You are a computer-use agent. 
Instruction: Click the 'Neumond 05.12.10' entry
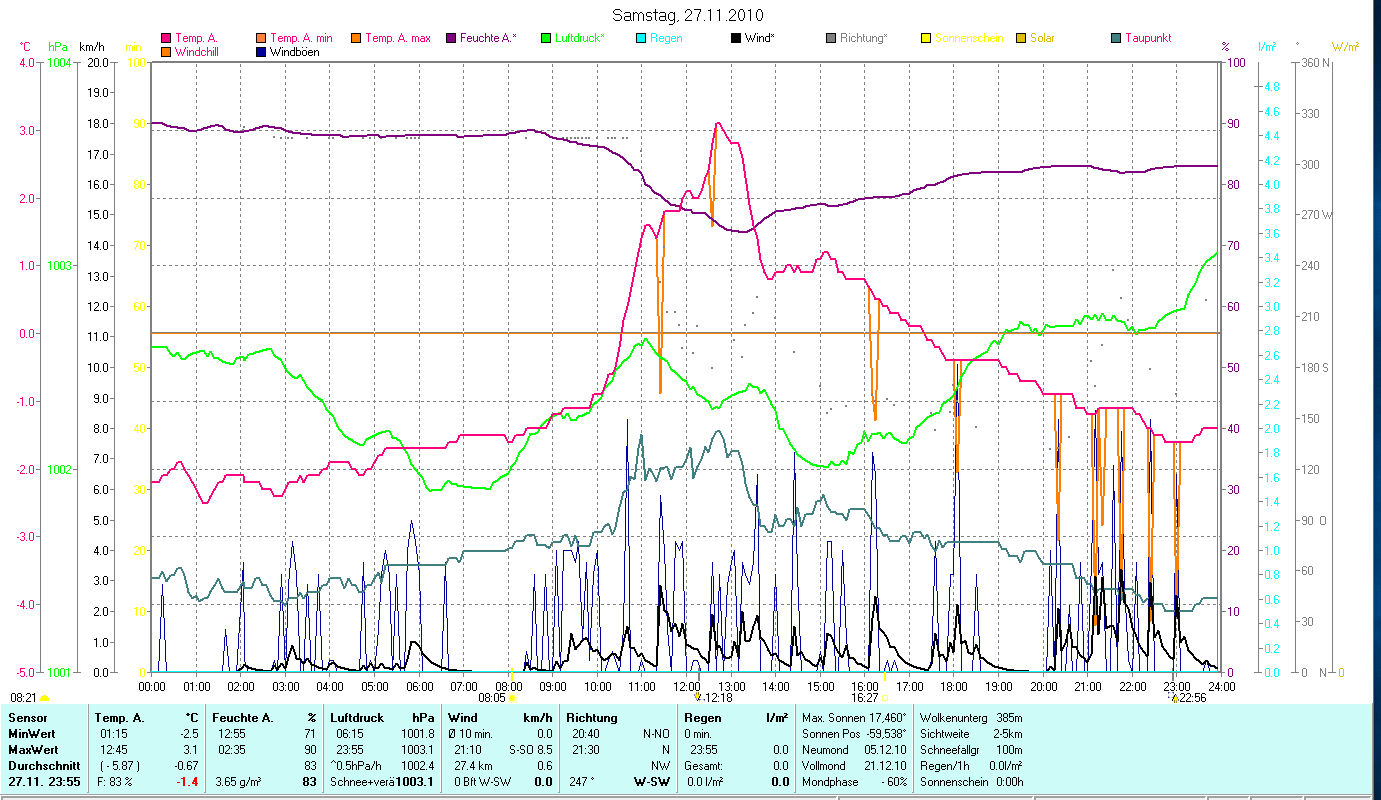pos(855,750)
